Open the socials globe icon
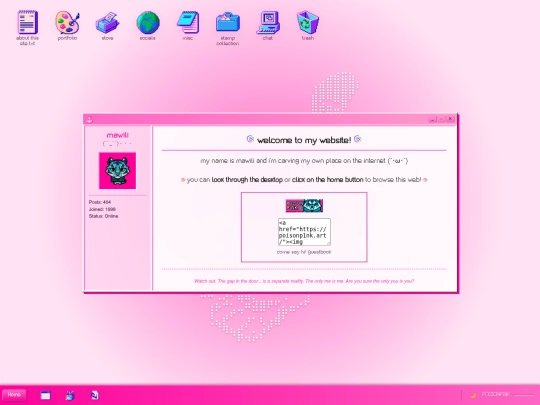The height and width of the screenshot is (405, 540). (x=148, y=26)
